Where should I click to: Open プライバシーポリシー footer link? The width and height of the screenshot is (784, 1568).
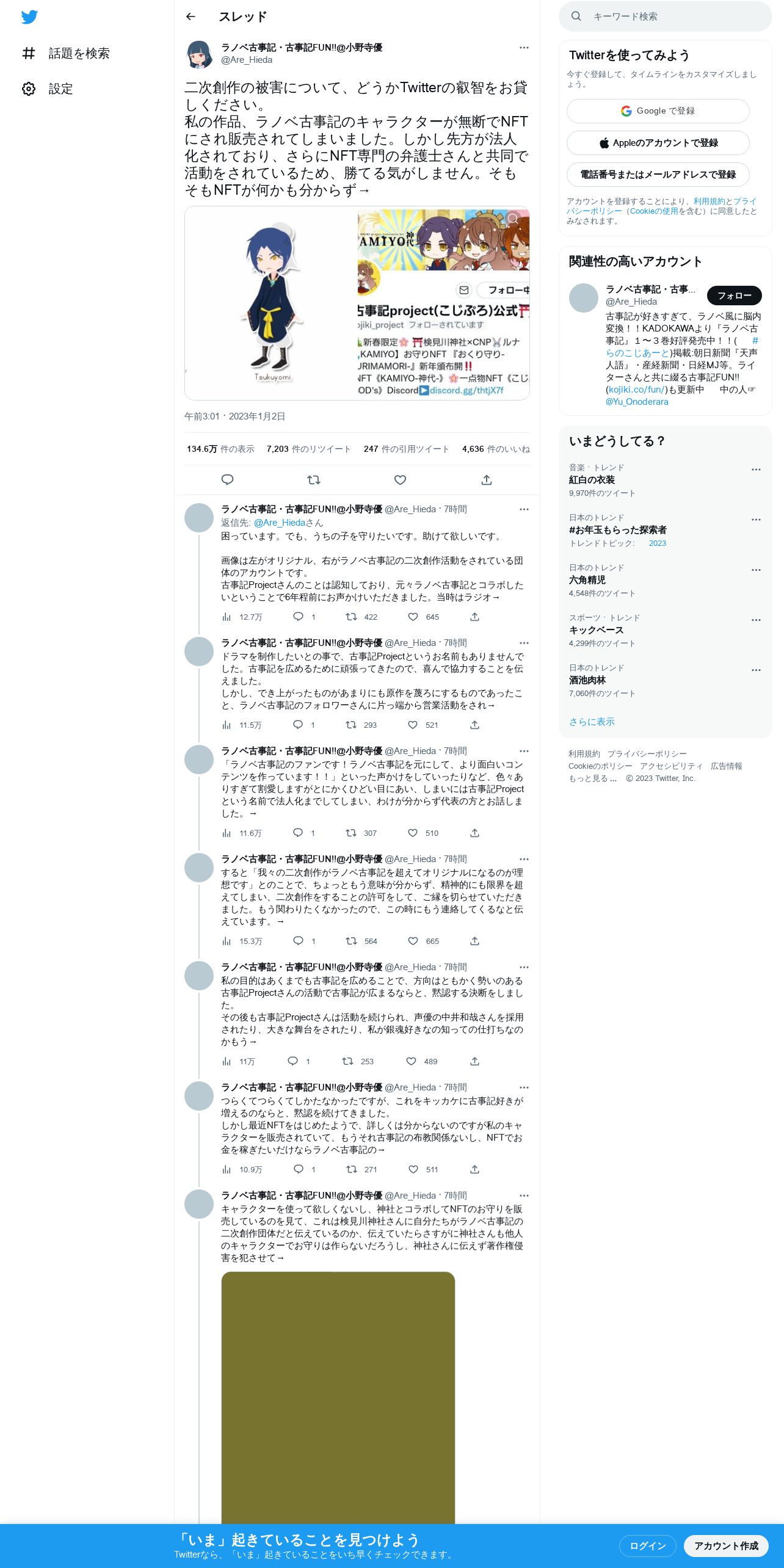click(647, 754)
